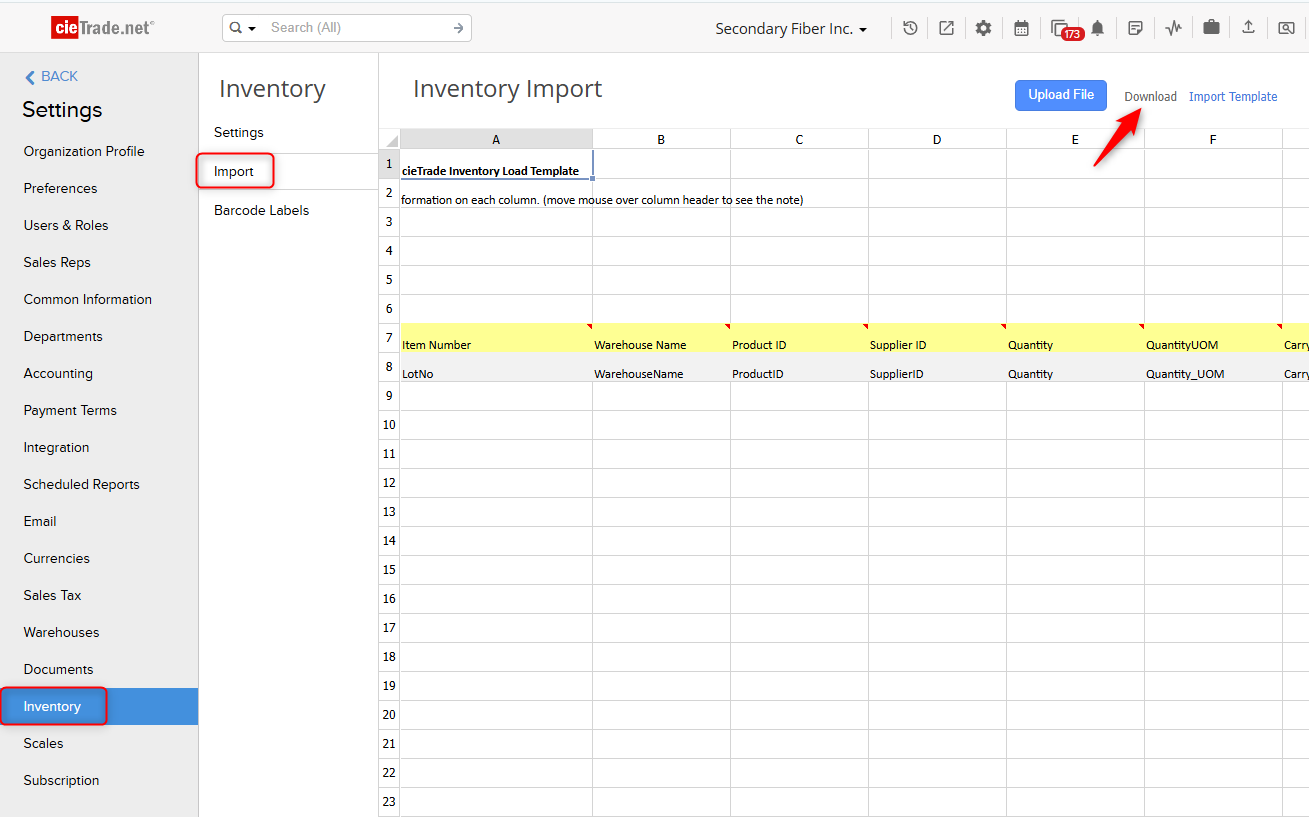Open the settings gear icon
This screenshot has height=817, width=1309.
[x=983, y=28]
